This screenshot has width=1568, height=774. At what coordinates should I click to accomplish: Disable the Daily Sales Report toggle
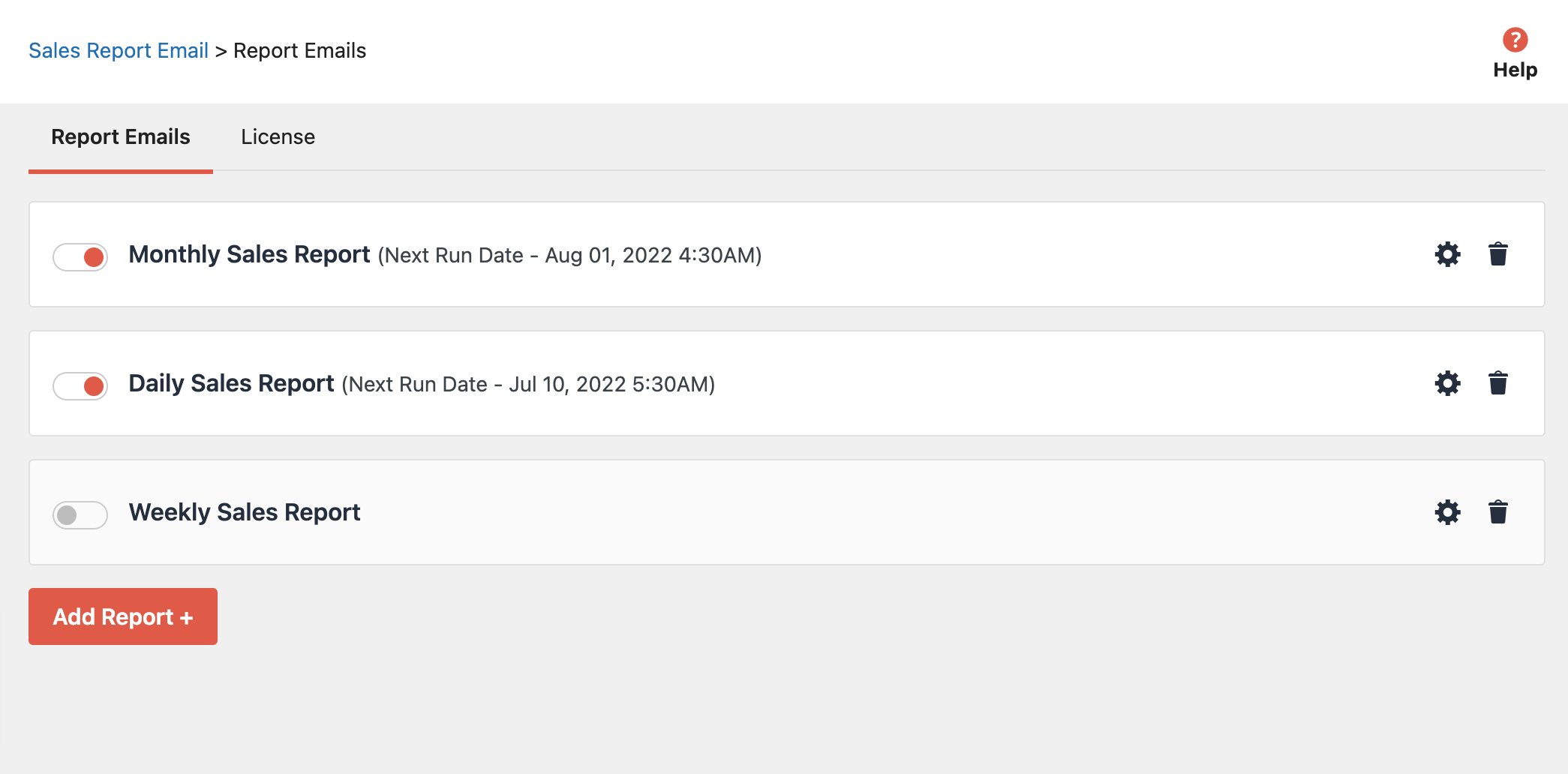(x=80, y=385)
